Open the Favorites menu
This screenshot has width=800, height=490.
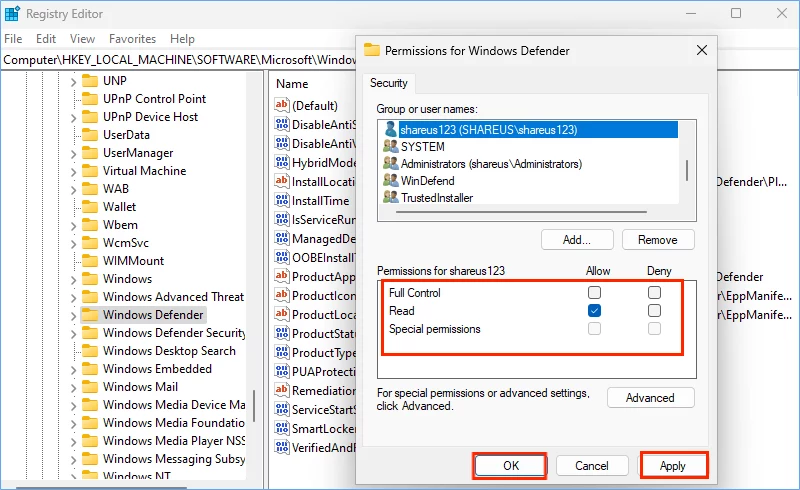133,39
